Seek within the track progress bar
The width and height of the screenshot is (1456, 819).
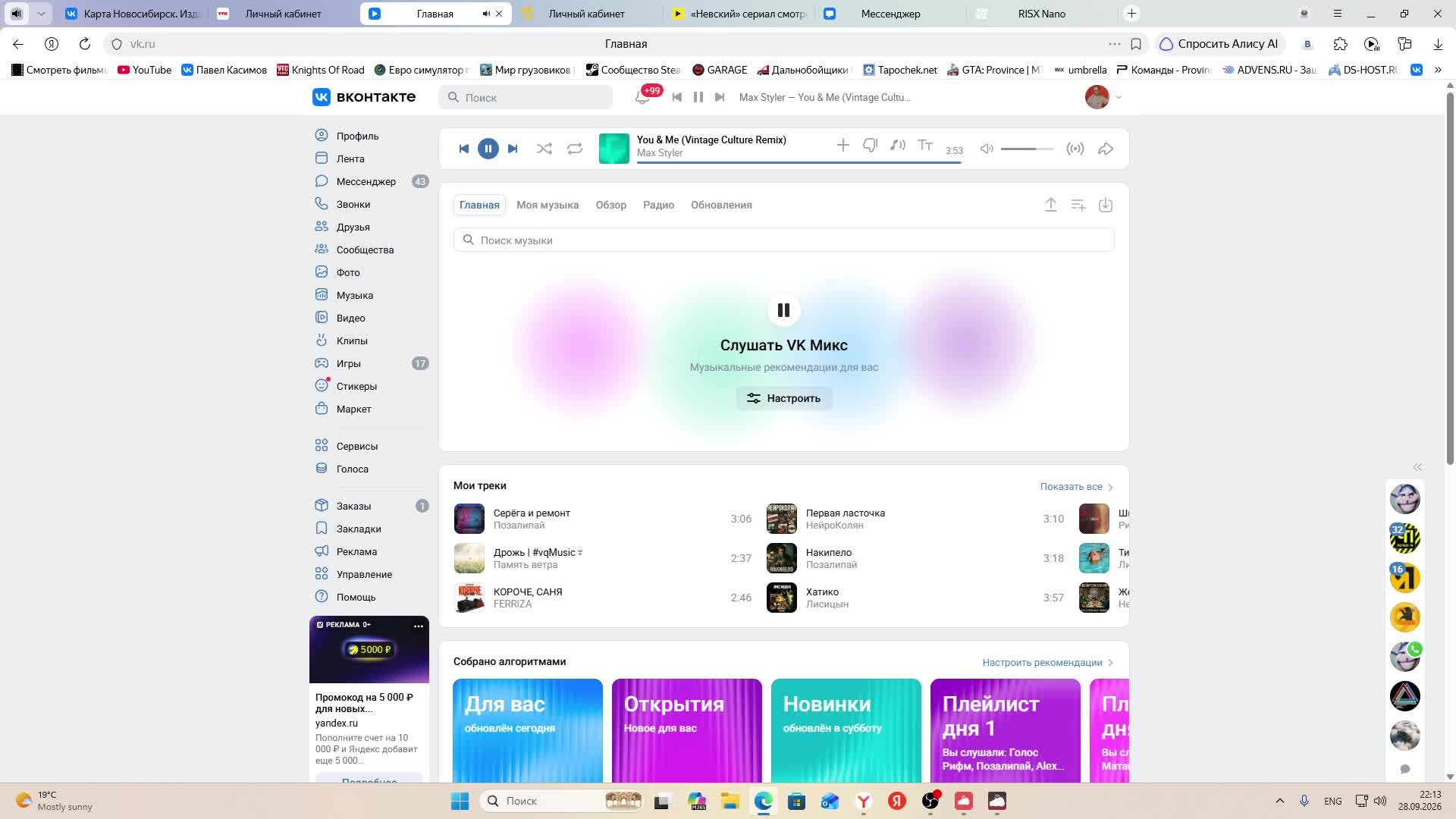pyautogui.click(x=799, y=162)
